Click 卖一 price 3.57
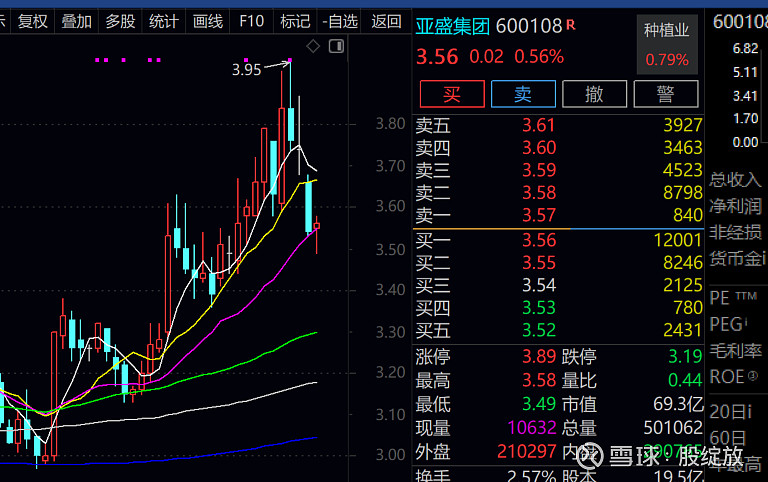 click(539, 216)
